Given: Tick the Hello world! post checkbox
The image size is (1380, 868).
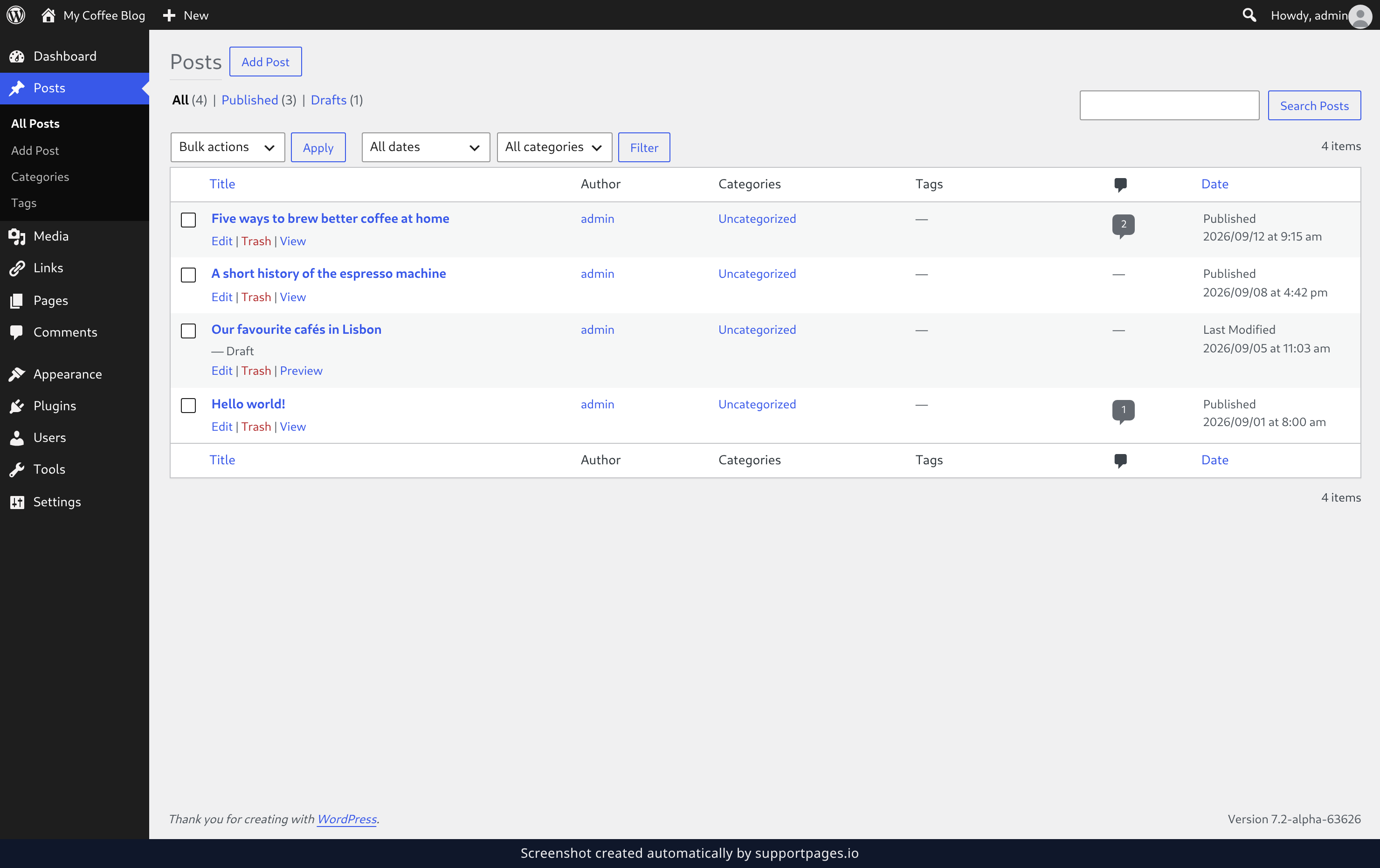Looking at the screenshot, I should point(188,406).
